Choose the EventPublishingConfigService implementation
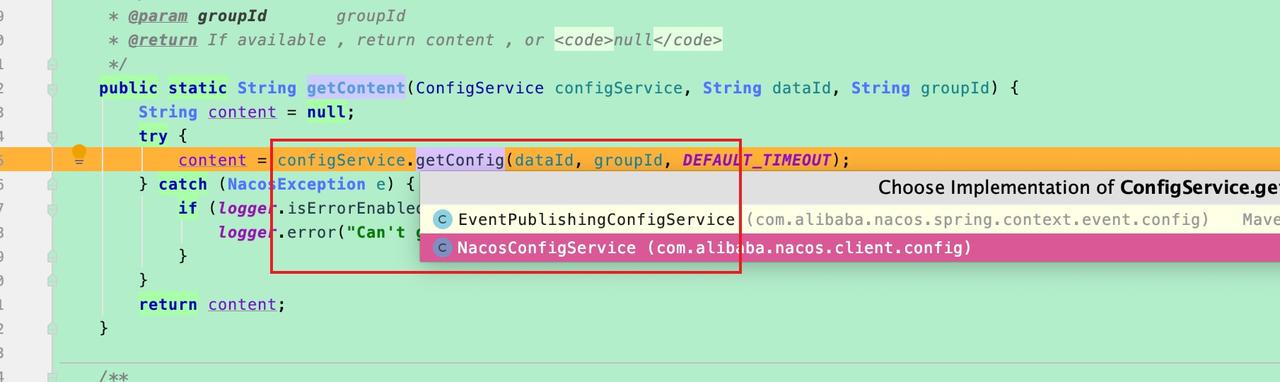This screenshot has width=1280, height=382. [850, 219]
